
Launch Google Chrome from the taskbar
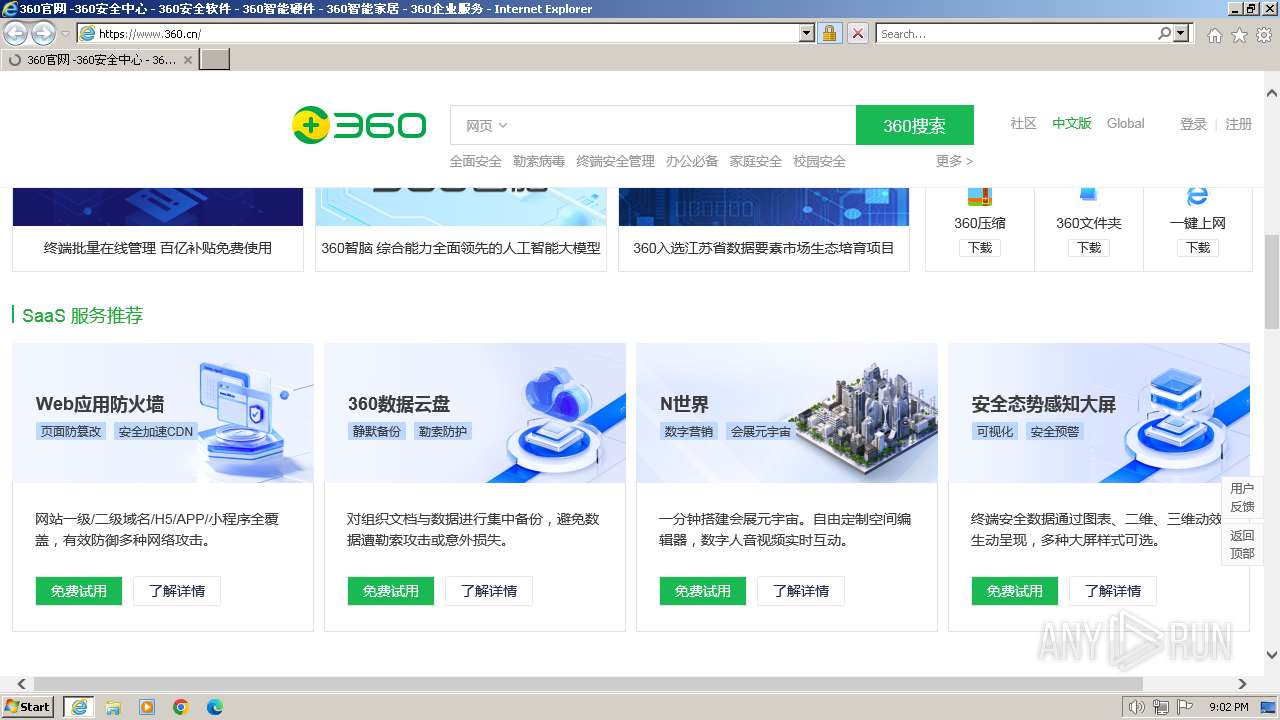tap(181, 707)
